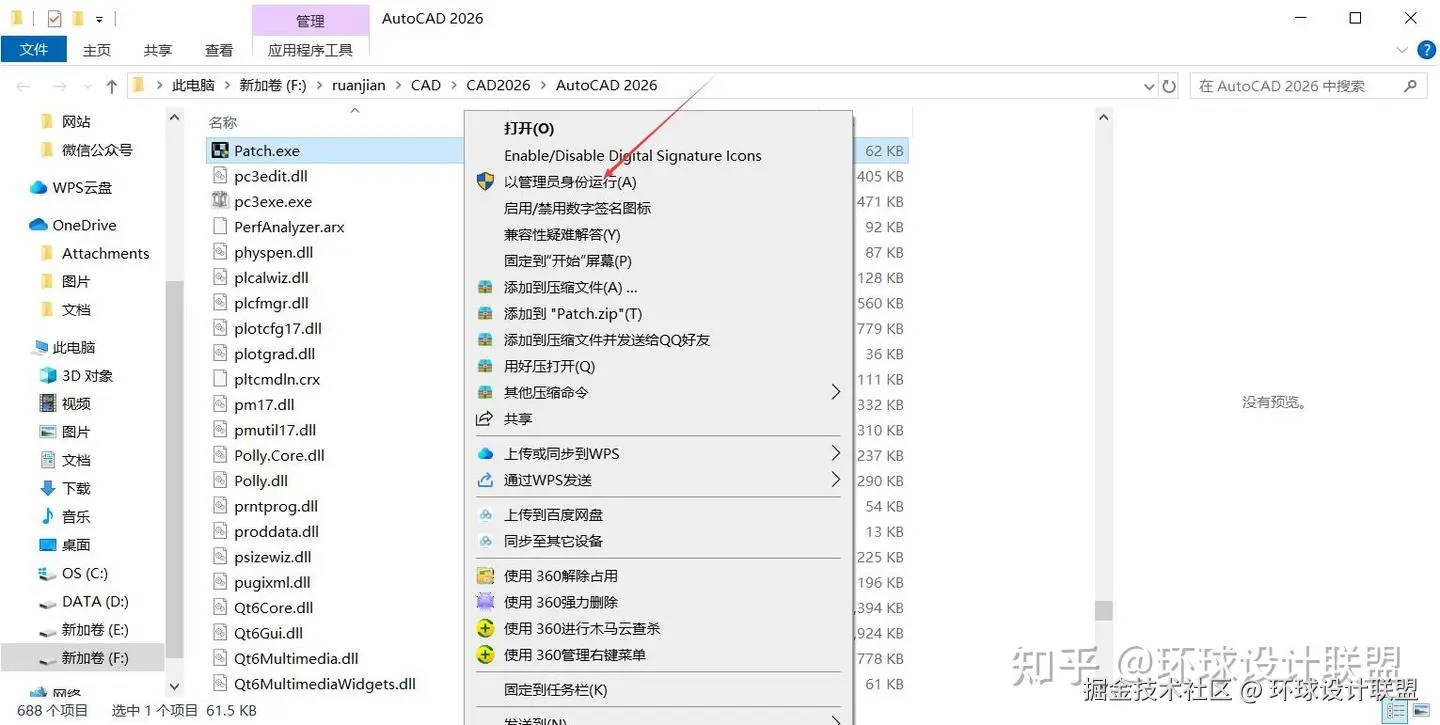This screenshot has width=1440, height=725.
Task: Go up one folder with the up arrow
Action: pos(111,86)
